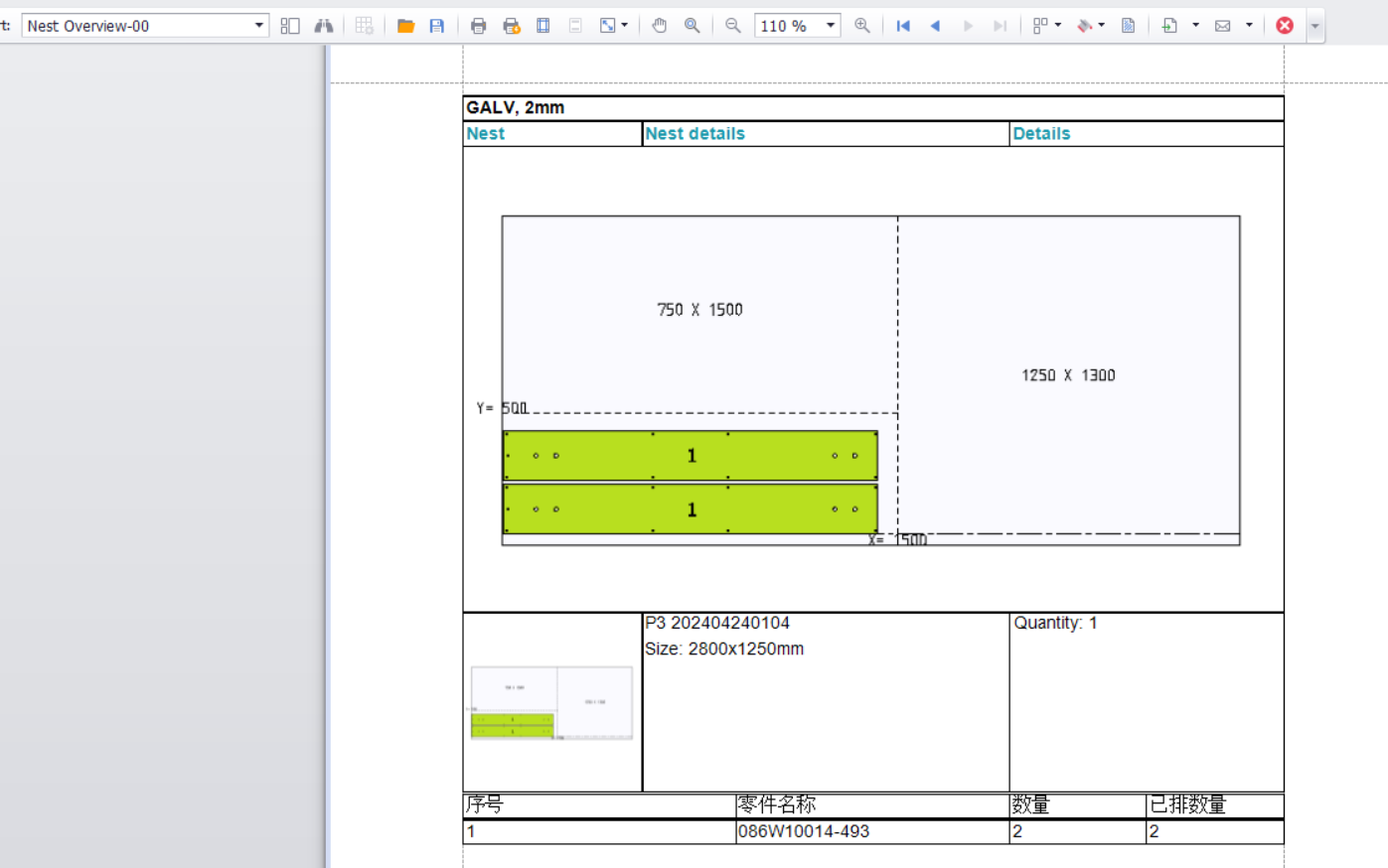
Task: Click the '1250 X 1300' remnant label
Action: 1068,375
